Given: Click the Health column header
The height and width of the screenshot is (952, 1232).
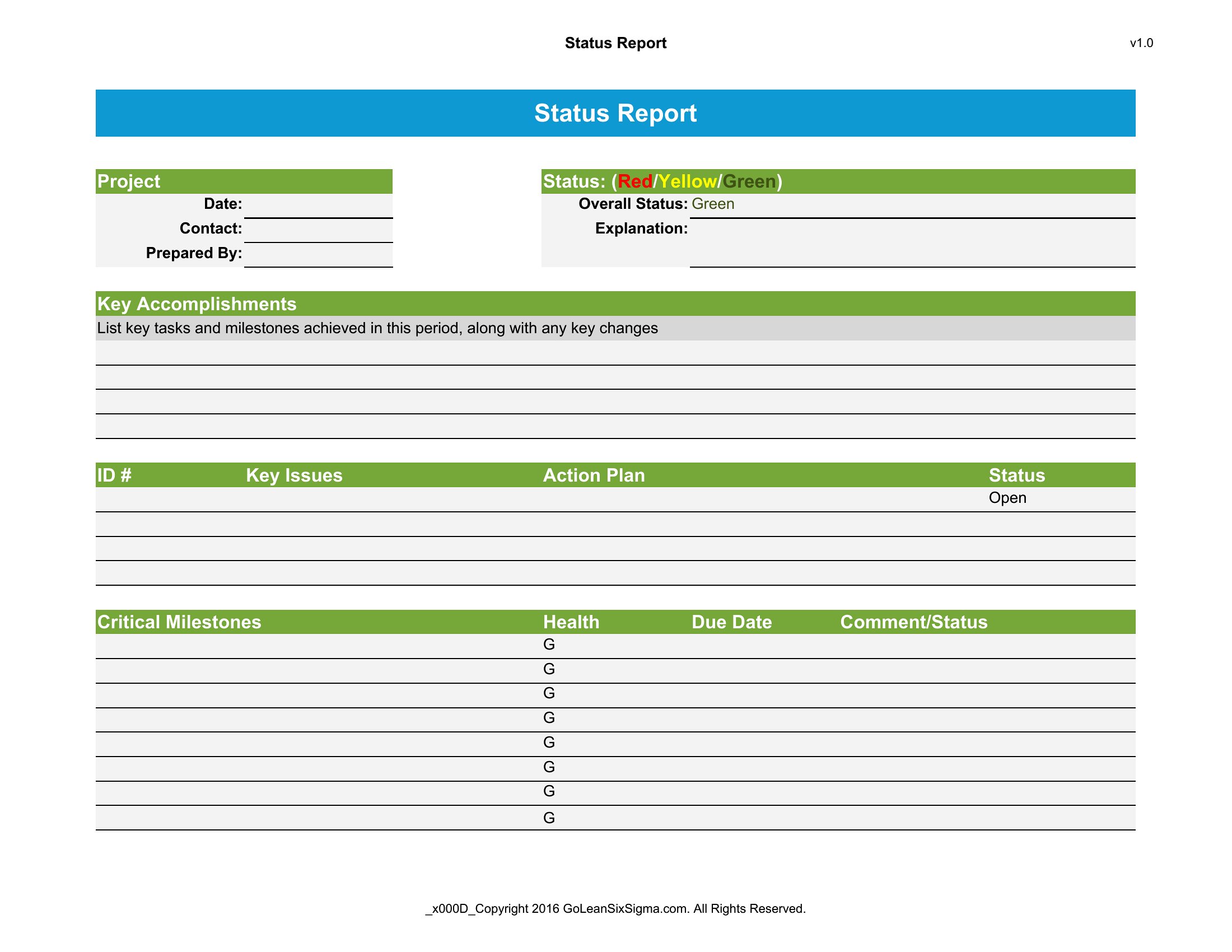Looking at the screenshot, I should click(x=571, y=622).
